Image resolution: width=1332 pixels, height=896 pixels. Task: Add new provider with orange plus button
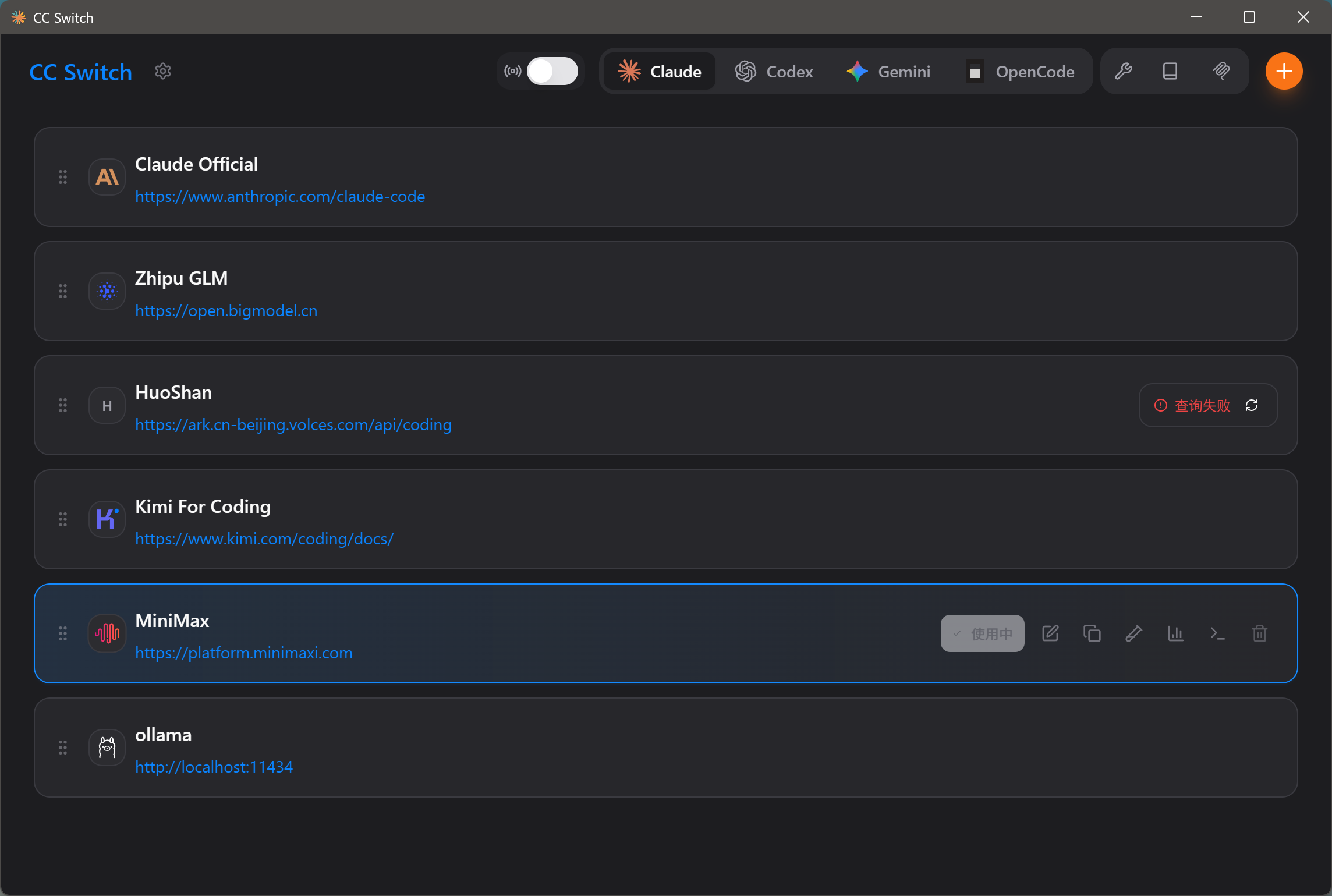1284,71
